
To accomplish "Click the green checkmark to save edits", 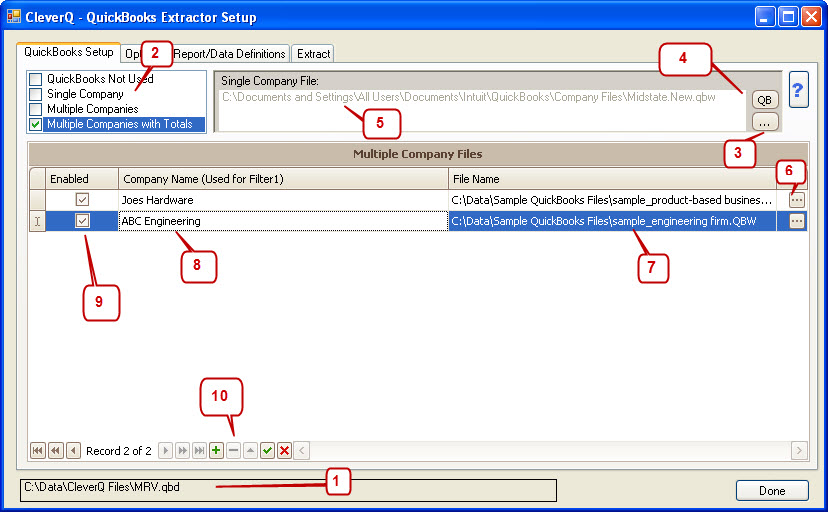I will (x=267, y=451).
